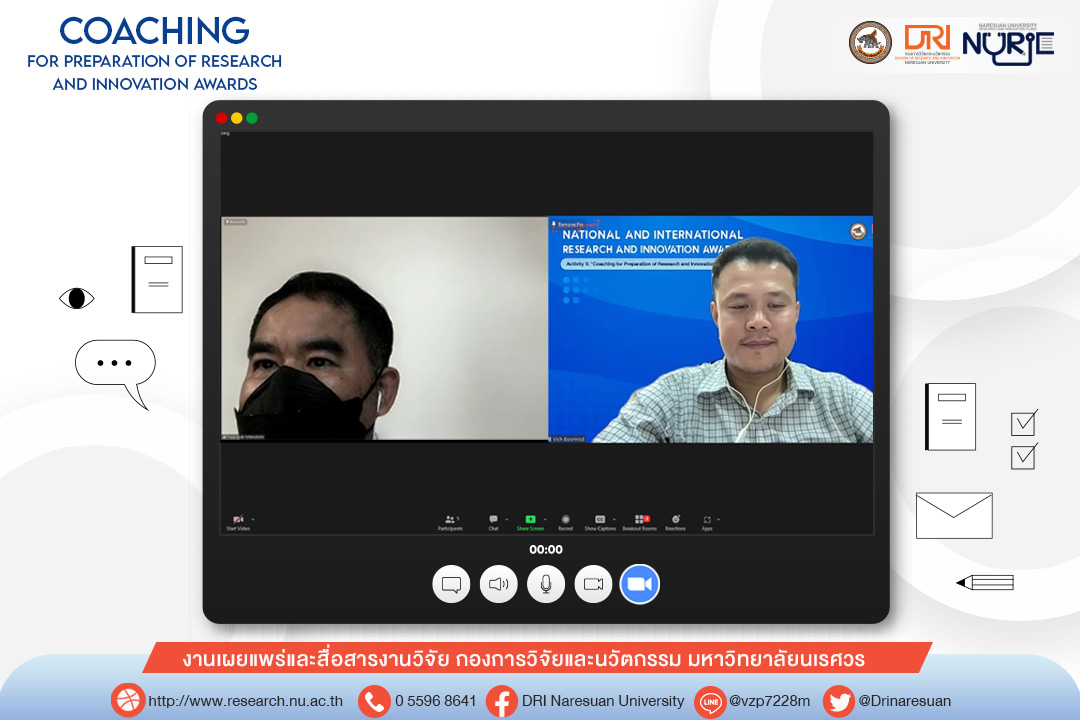Viewport: 1080px width, 720px height.
Task: Click the orange website globe icon
Action: click(x=127, y=701)
